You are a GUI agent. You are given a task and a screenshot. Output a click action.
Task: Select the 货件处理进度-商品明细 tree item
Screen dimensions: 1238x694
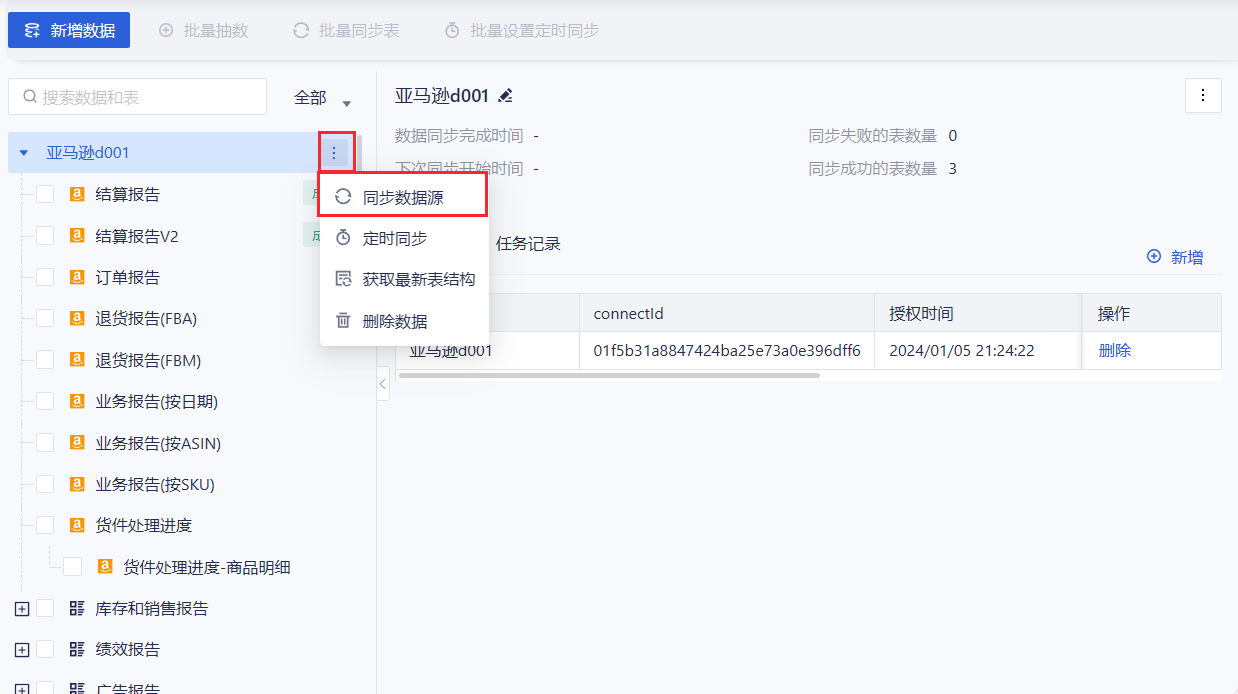207,567
